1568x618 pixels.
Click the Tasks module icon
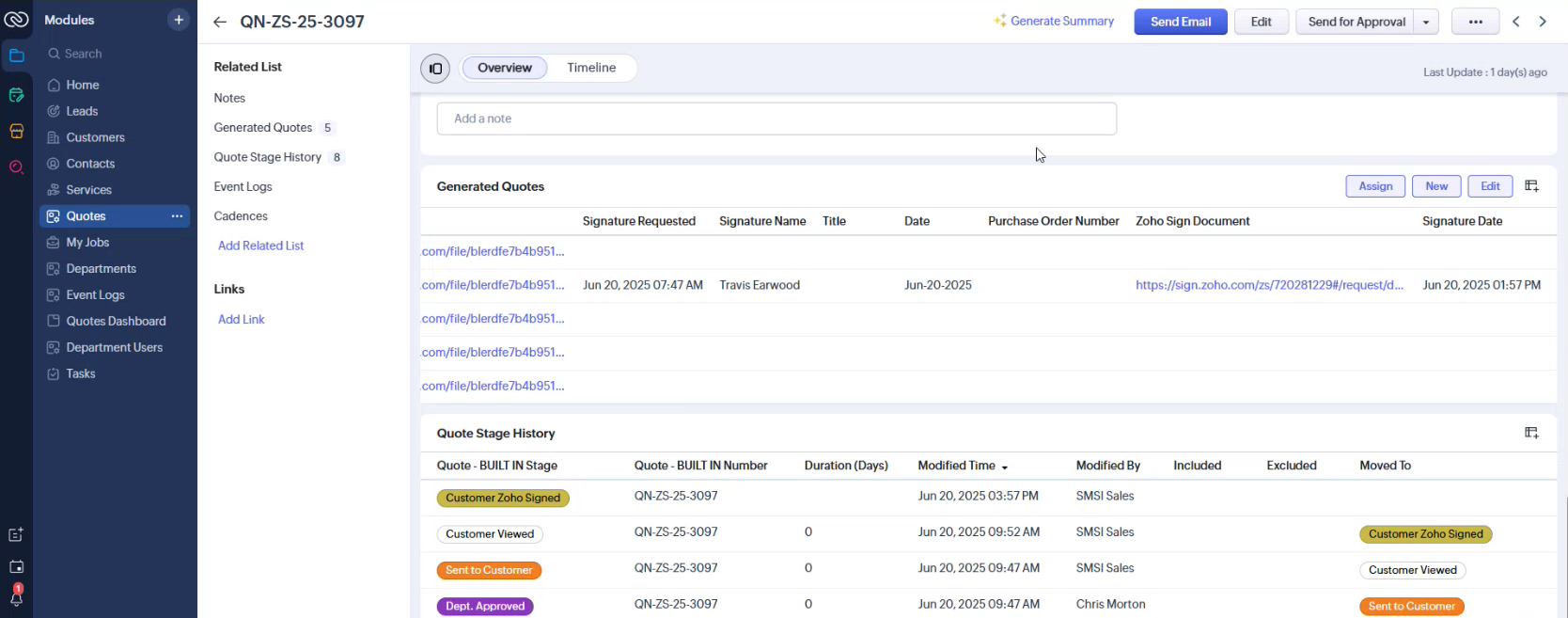tap(54, 373)
